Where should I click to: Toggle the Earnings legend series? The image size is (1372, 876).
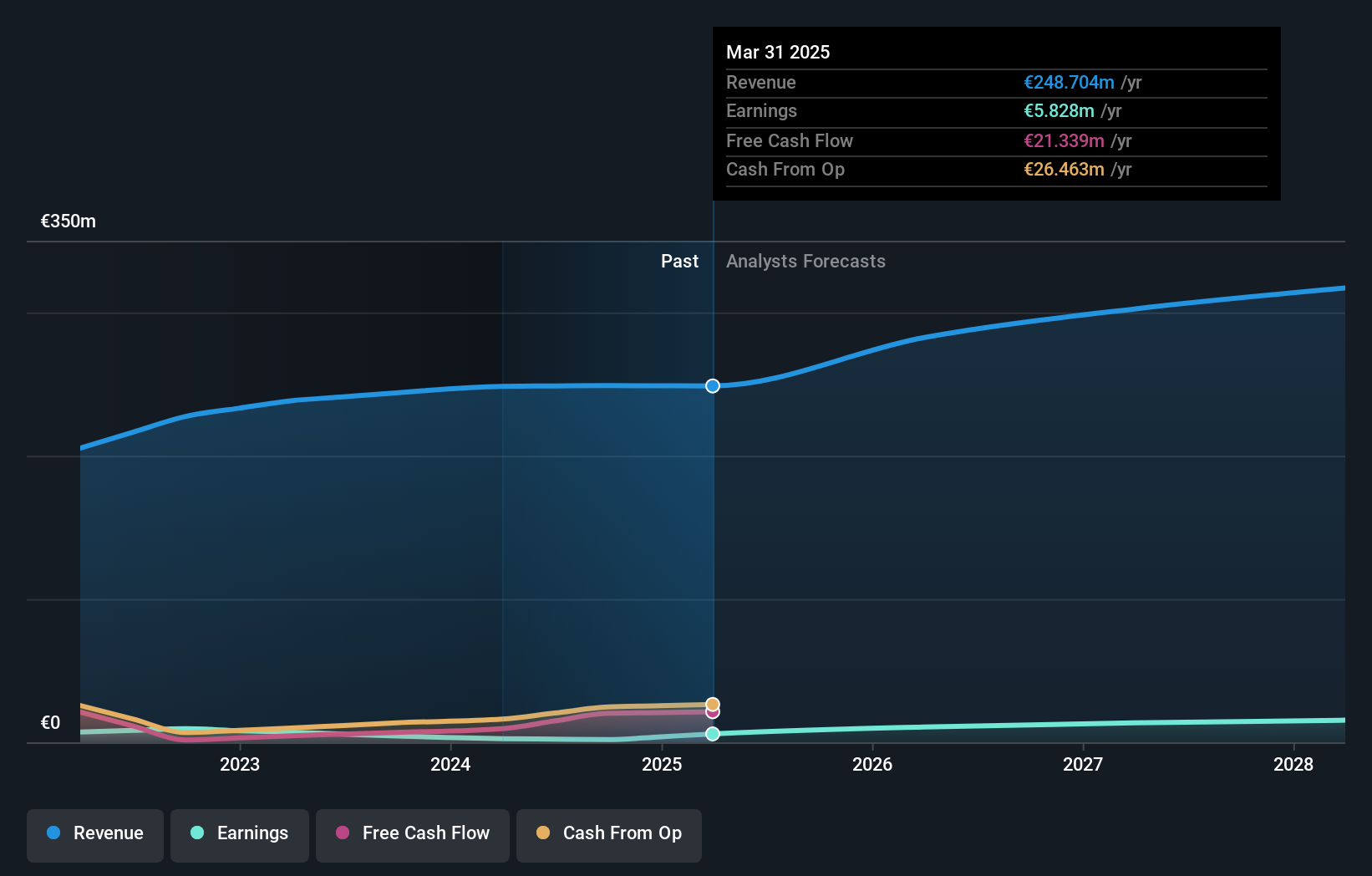[240, 835]
